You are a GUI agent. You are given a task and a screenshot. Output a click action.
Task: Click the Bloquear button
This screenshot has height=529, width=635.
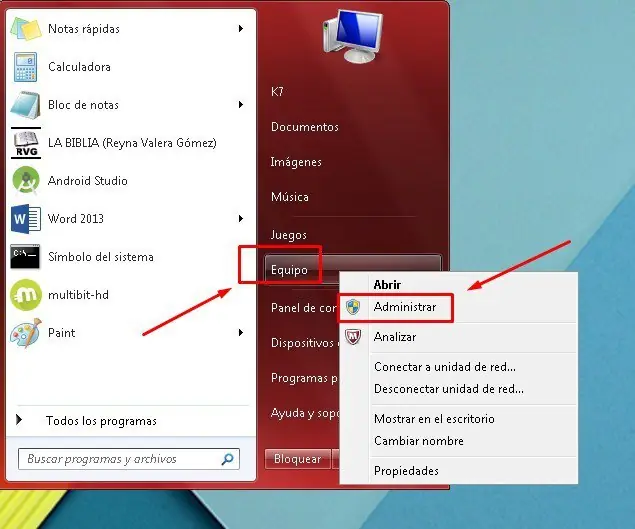[x=298, y=459]
